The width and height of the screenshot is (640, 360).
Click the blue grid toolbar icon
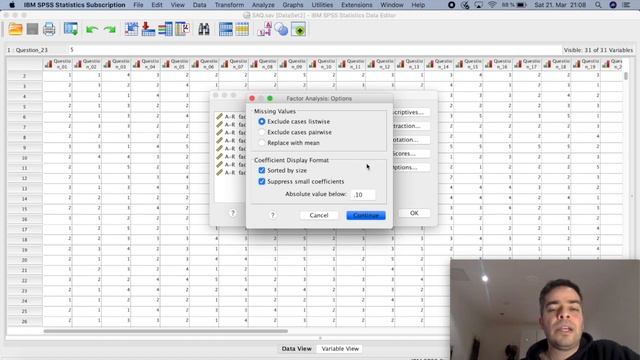click(x=226, y=29)
